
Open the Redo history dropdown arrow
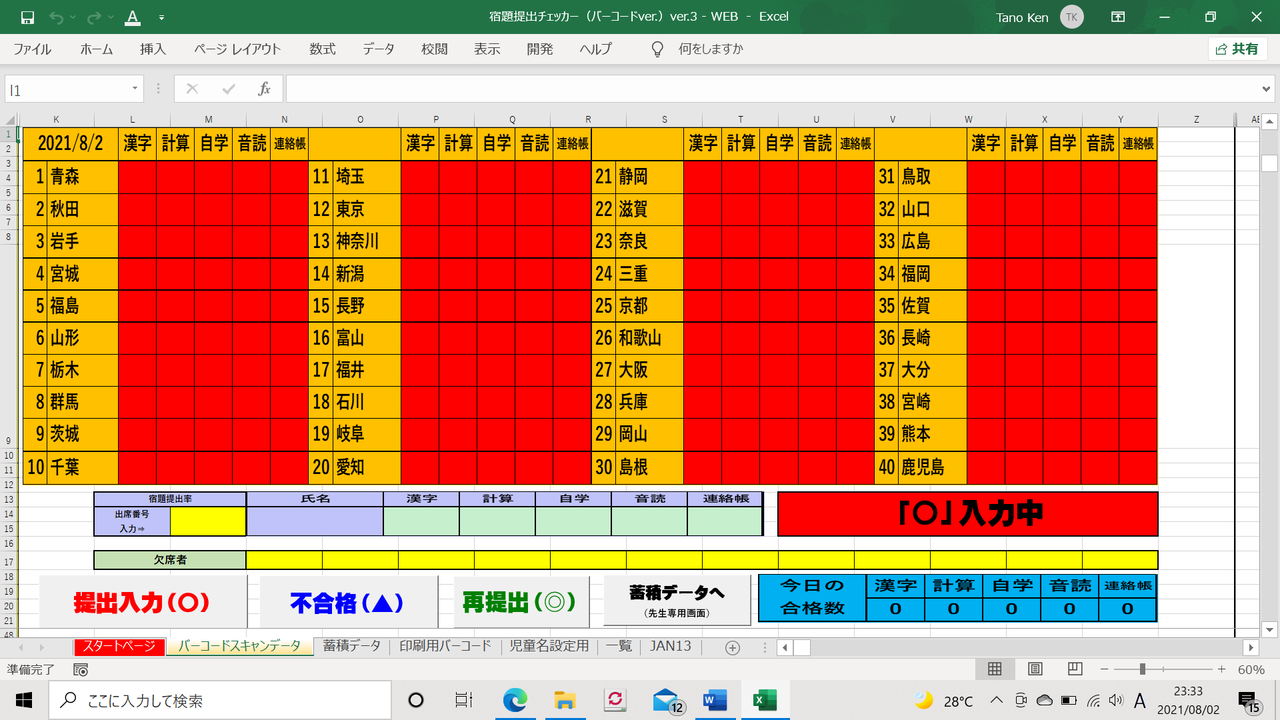[110, 17]
